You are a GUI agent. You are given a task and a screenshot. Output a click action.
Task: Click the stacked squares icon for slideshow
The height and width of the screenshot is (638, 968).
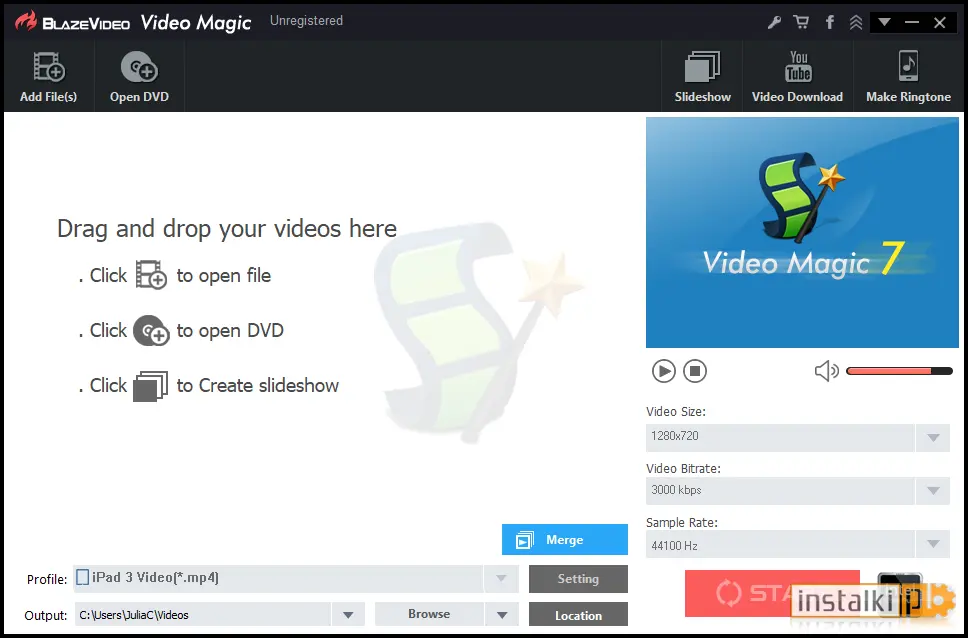[x=151, y=386]
